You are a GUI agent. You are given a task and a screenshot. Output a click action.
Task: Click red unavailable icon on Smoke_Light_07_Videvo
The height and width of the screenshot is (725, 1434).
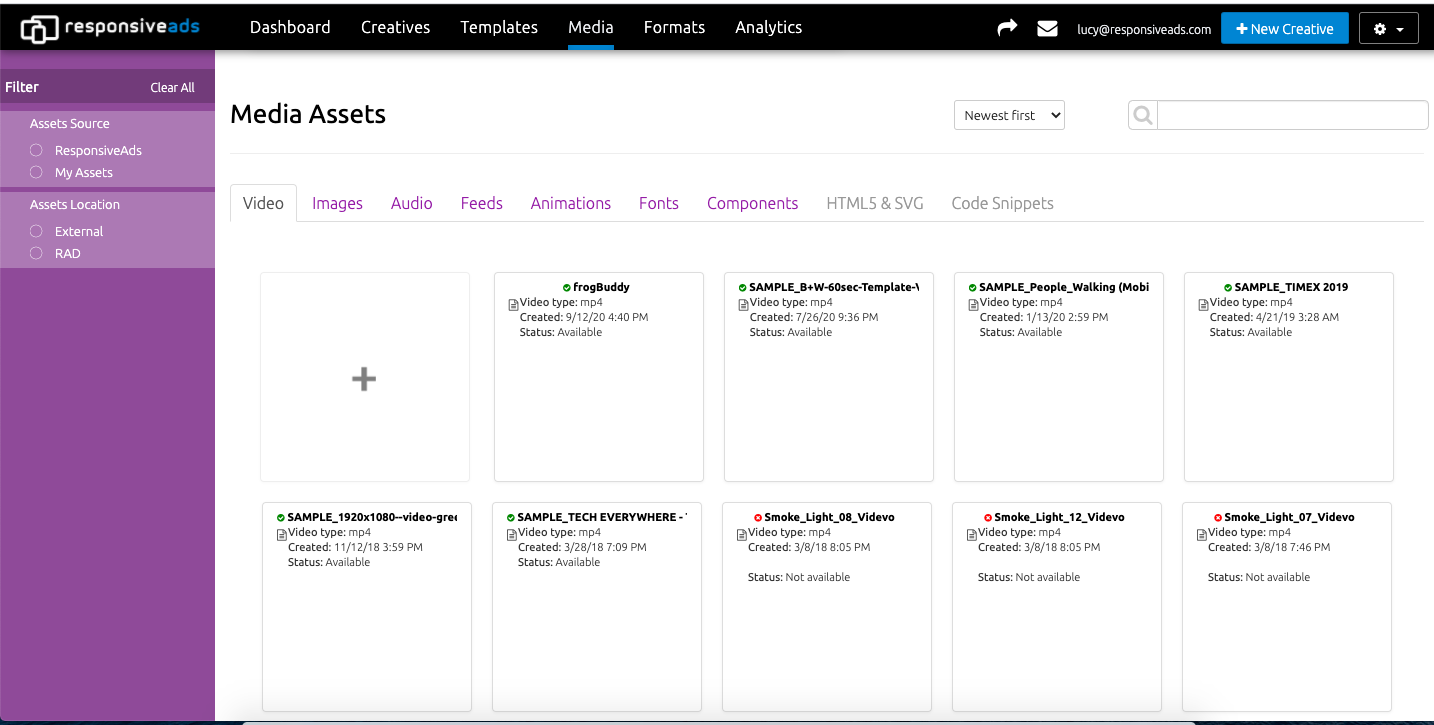click(1218, 518)
